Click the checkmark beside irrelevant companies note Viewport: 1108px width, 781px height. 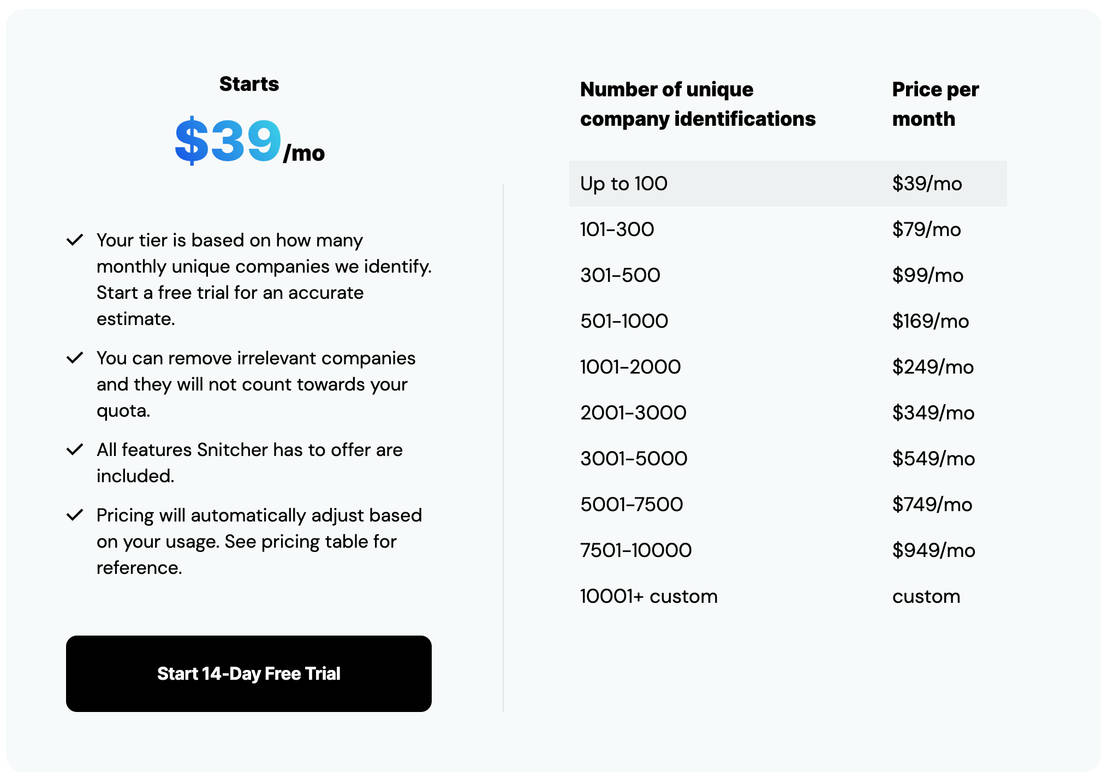(75, 358)
